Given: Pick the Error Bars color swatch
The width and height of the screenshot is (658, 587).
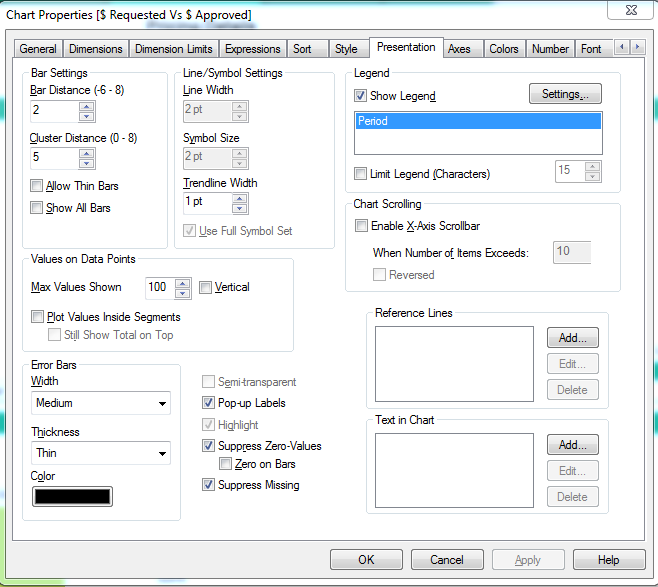Looking at the screenshot, I should click(73, 497).
